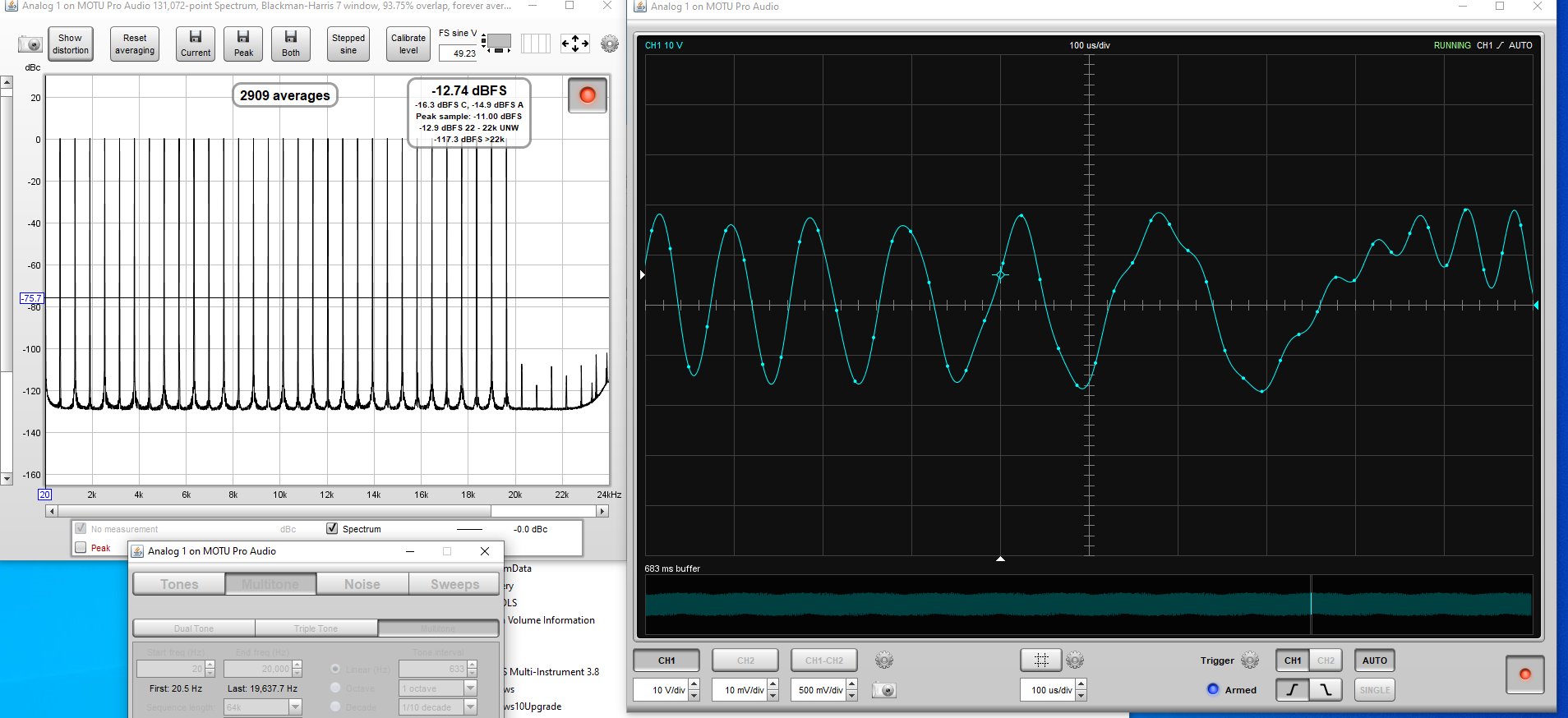Click the SINGLE trigger button
This screenshot has height=718, width=1568.
pos(1374,690)
